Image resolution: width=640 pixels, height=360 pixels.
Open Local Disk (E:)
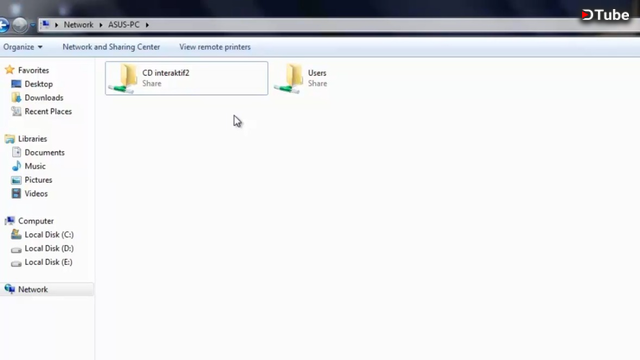[49, 262]
